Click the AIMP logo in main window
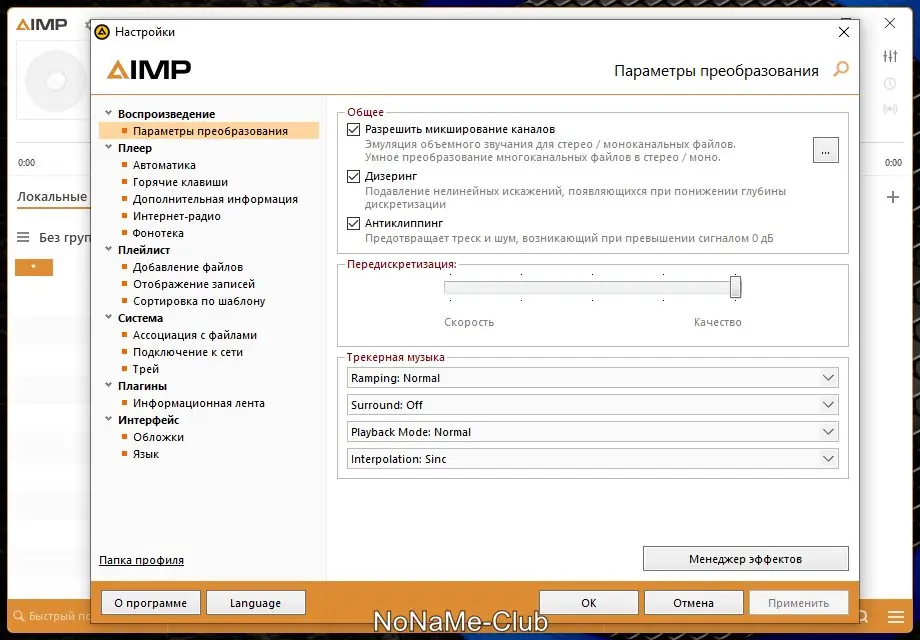 point(41,25)
